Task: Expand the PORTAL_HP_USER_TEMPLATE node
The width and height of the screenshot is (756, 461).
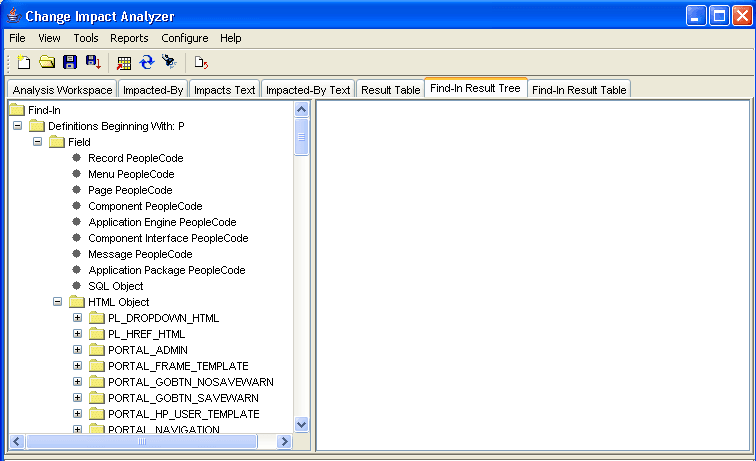Action: (x=77, y=413)
